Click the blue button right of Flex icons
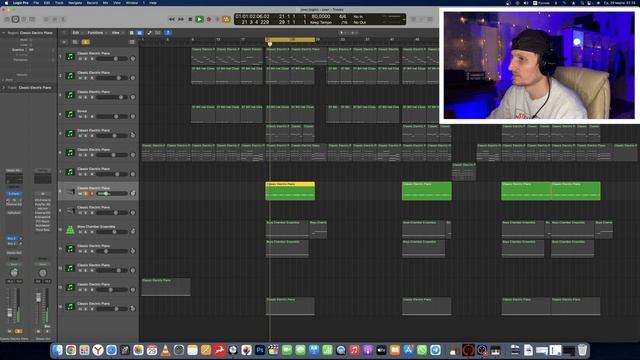The width and height of the screenshot is (640, 360). [x=168, y=33]
